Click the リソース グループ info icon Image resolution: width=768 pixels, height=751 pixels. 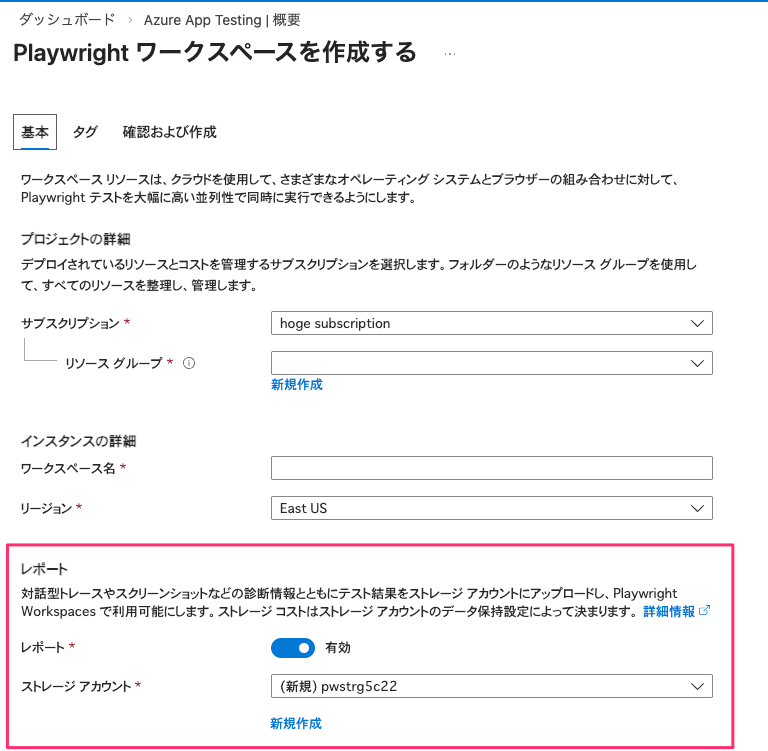pos(189,363)
